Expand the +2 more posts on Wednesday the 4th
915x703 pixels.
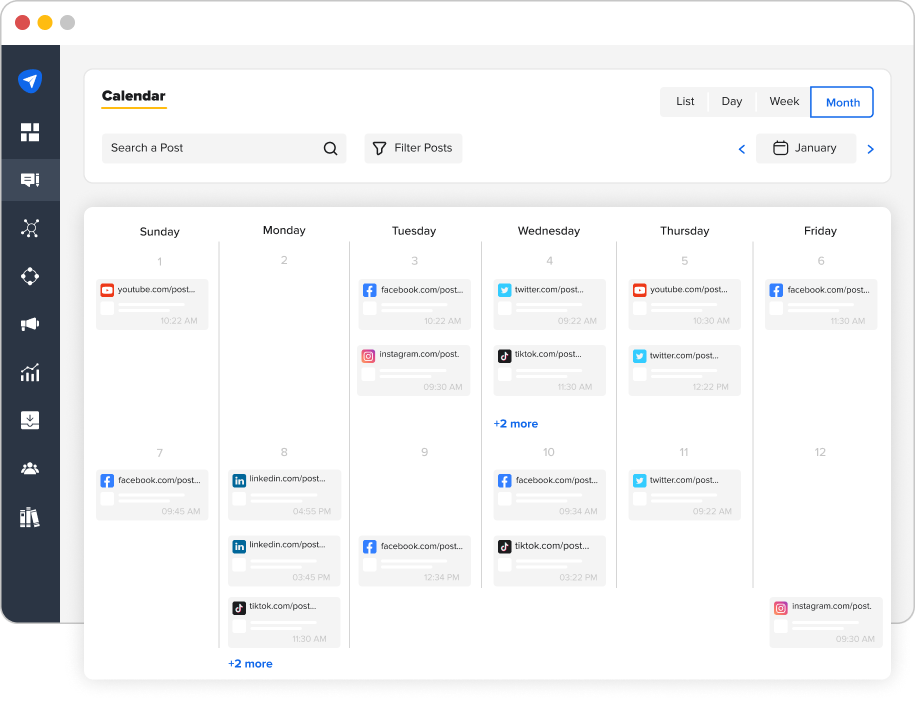coord(516,424)
